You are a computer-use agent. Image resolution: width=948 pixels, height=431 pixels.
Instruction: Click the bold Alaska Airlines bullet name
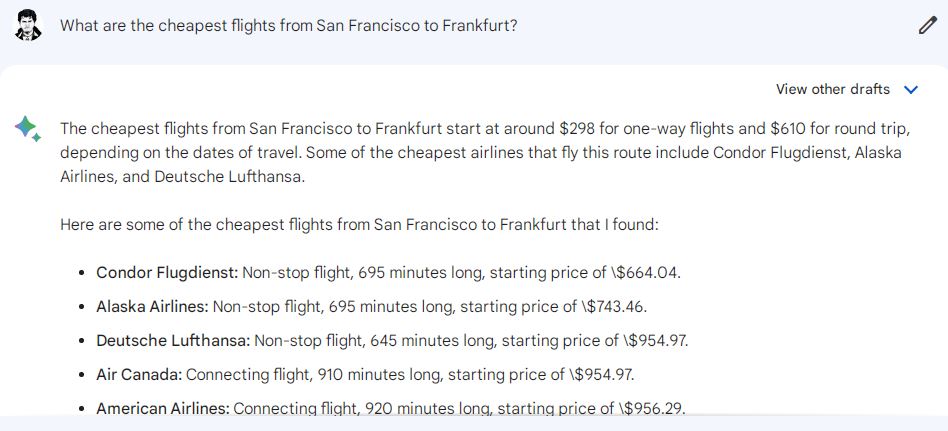pyautogui.click(x=152, y=307)
